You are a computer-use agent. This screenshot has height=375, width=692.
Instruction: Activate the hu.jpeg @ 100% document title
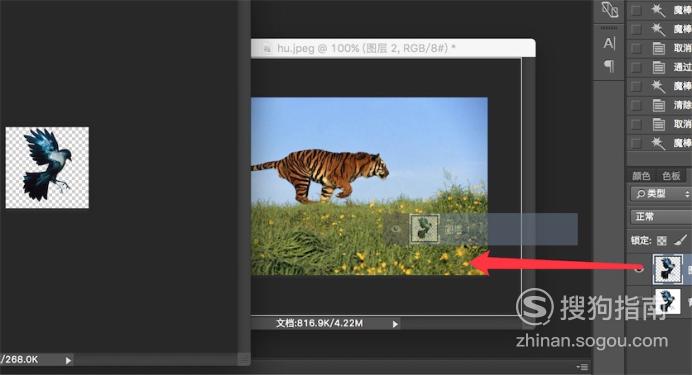click(x=366, y=48)
